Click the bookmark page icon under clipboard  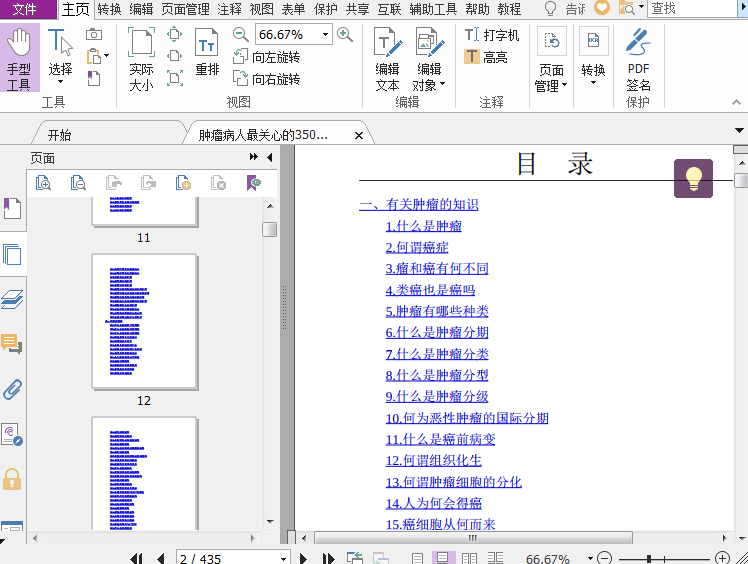click(x=94, y=78)
